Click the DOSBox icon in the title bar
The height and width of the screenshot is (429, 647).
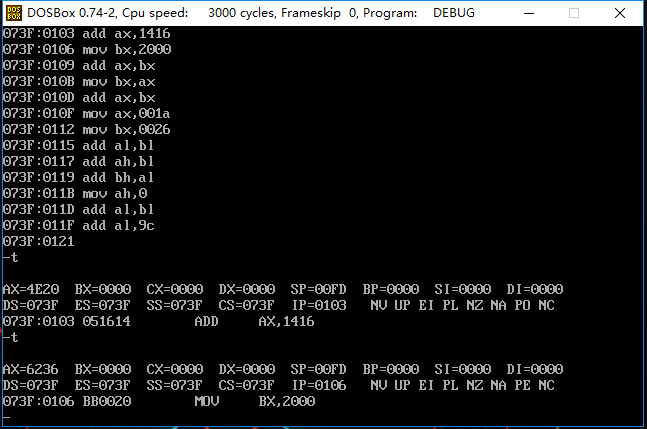14,13
